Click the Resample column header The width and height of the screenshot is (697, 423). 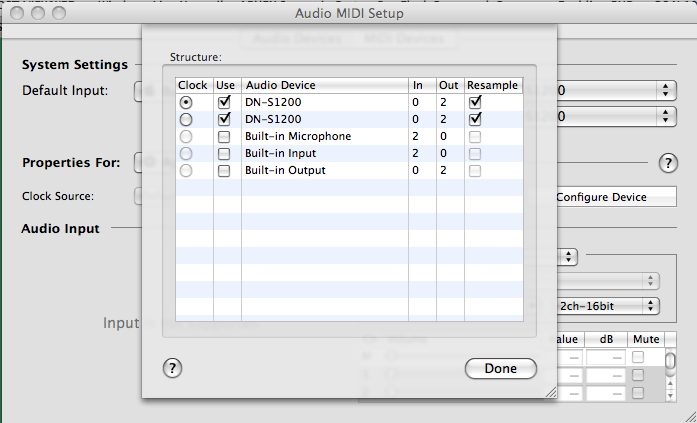[x=493, y=85]
